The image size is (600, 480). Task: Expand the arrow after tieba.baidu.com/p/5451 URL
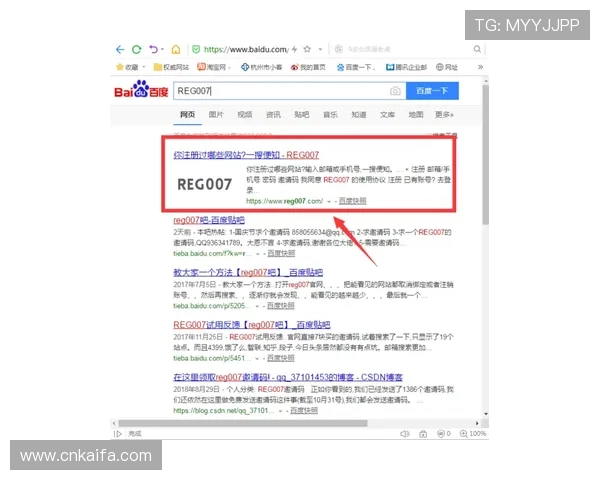coord(257,359)
